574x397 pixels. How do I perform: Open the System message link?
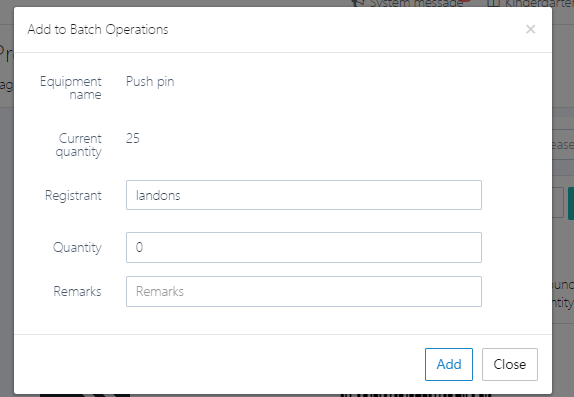(x=416, y=3)
